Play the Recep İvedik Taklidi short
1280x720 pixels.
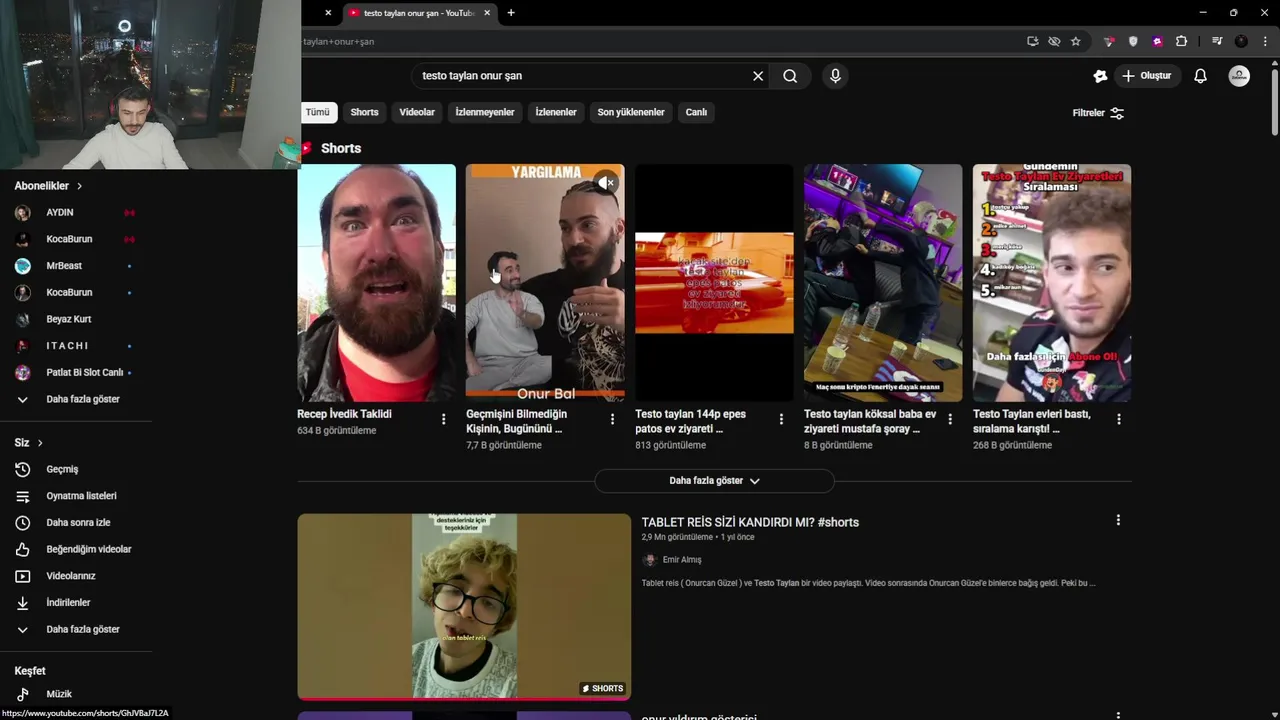pyautogui.click(x=378, y=283)
